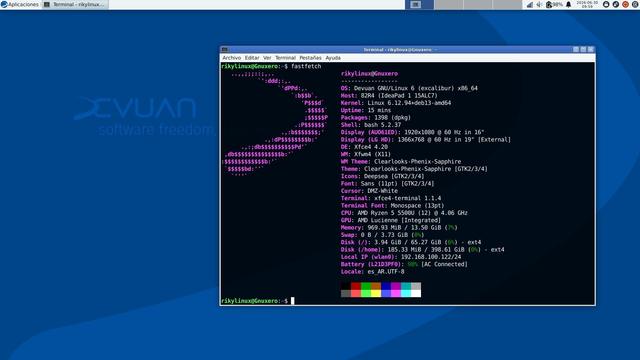Image resolution: width=640 pixels, height=360 pixels.
Task: Open the Archivo menu
Action: [231, 58]
